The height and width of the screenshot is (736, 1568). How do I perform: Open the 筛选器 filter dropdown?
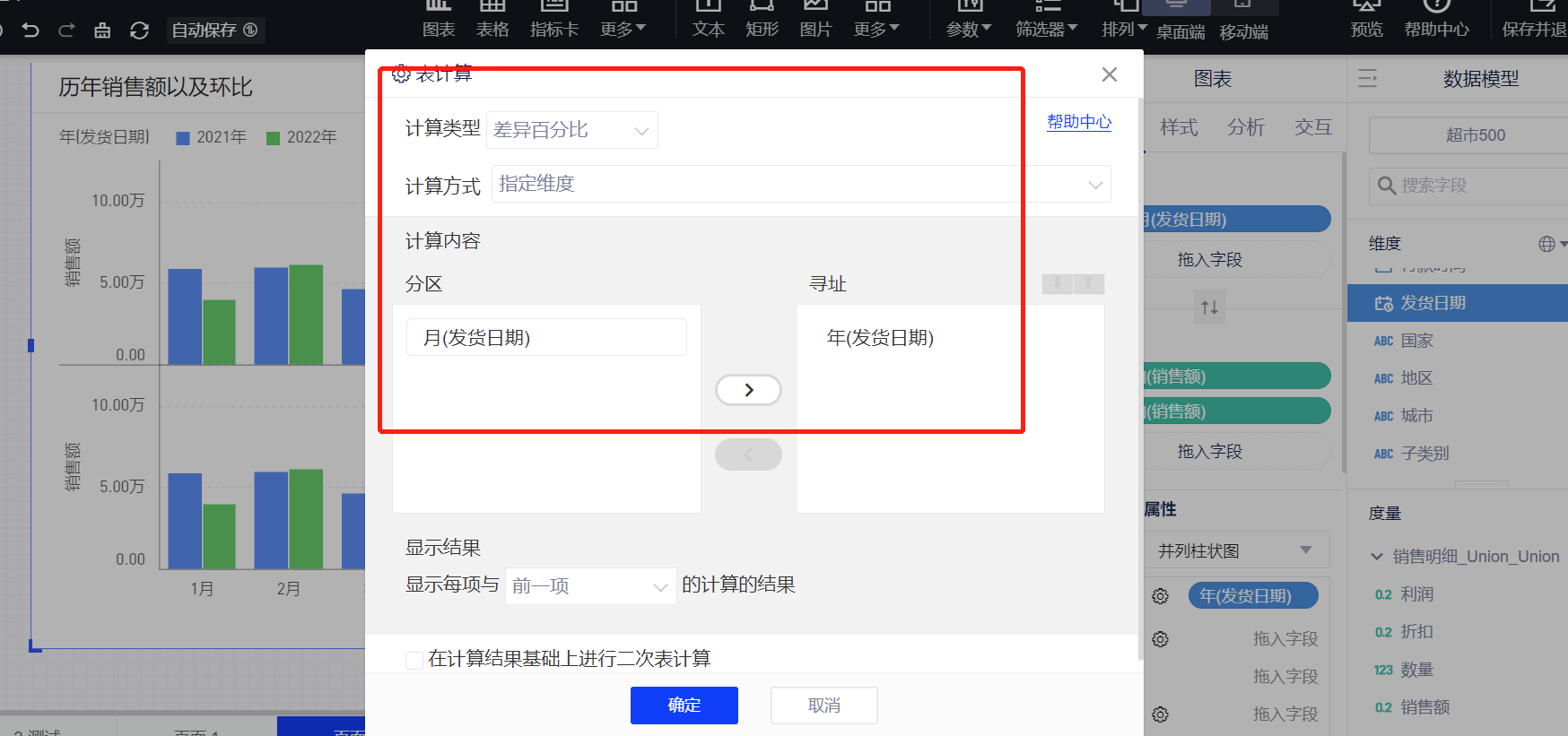[1047, 20]
